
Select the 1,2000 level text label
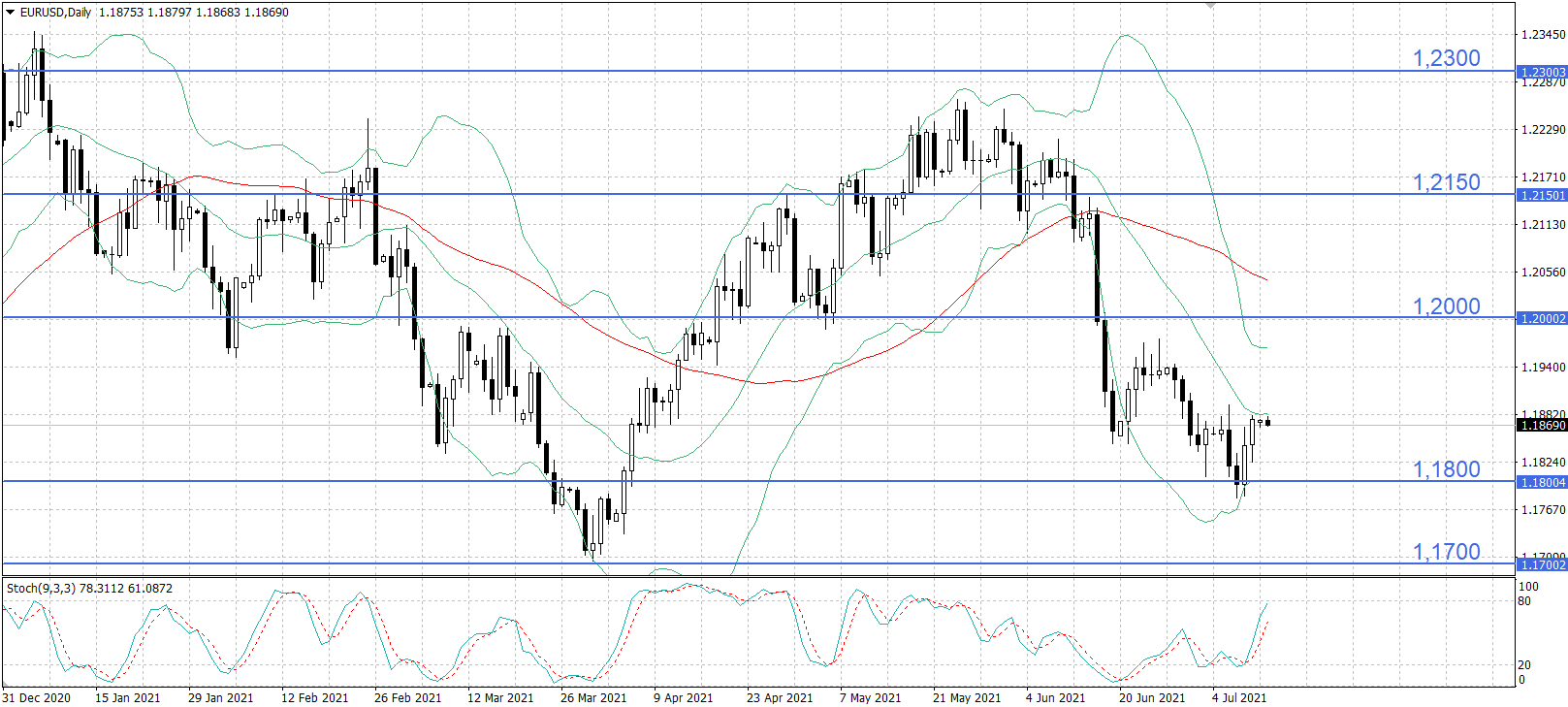click(x=1446, y=306)
